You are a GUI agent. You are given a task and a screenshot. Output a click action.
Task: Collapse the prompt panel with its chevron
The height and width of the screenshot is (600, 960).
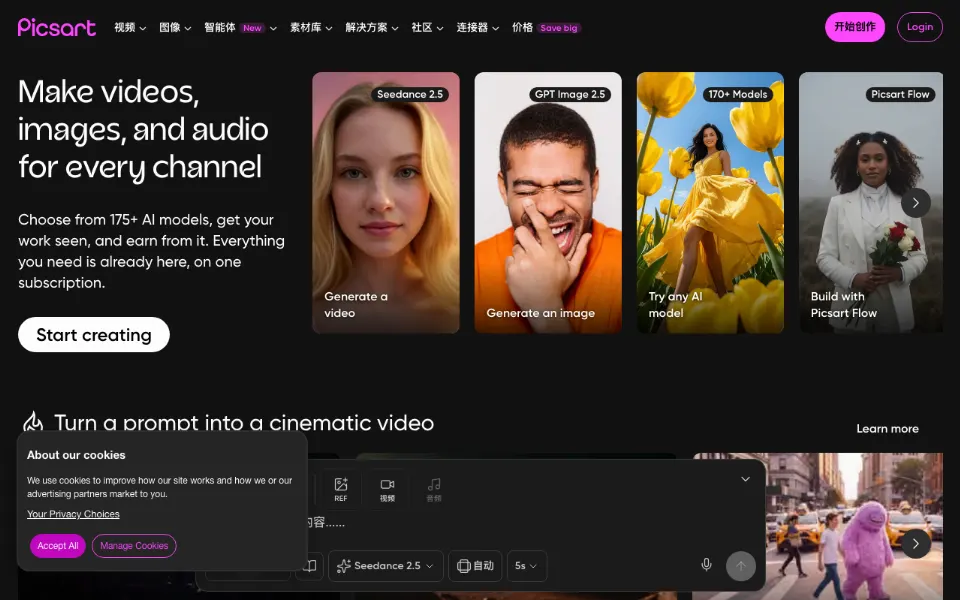[x=745, y=479]
